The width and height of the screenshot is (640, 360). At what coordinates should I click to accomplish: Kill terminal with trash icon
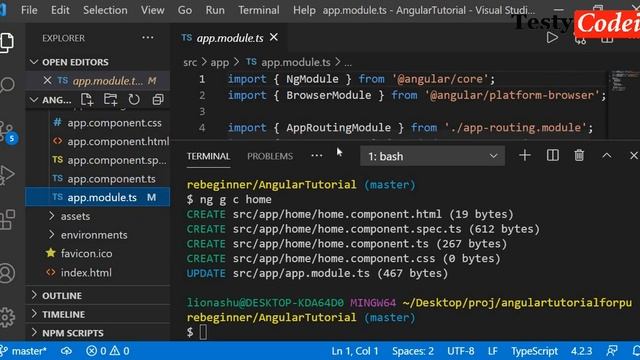pos(579,156)
